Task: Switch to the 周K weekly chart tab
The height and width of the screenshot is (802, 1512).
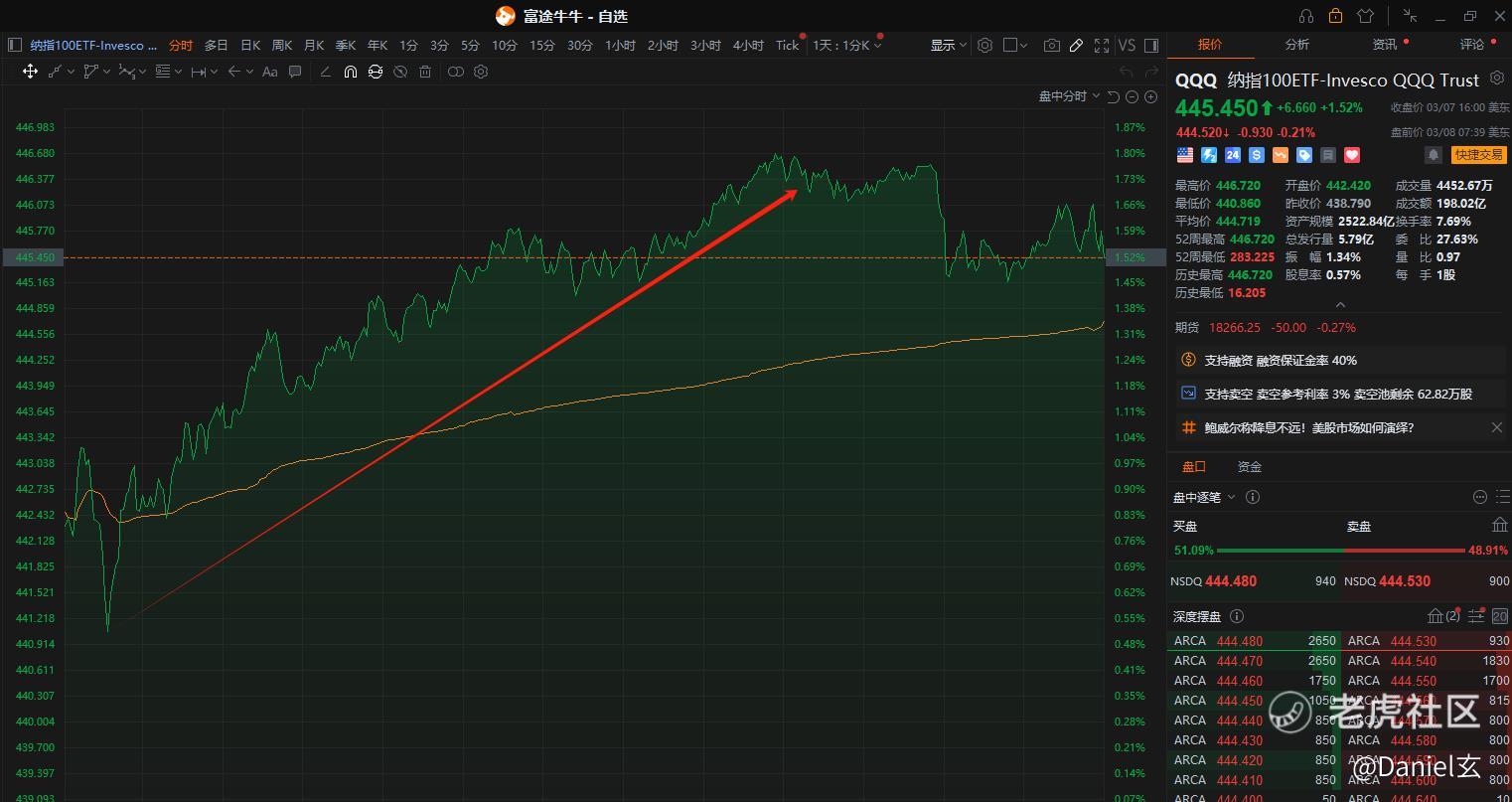Action: click(x=282, y=45)
